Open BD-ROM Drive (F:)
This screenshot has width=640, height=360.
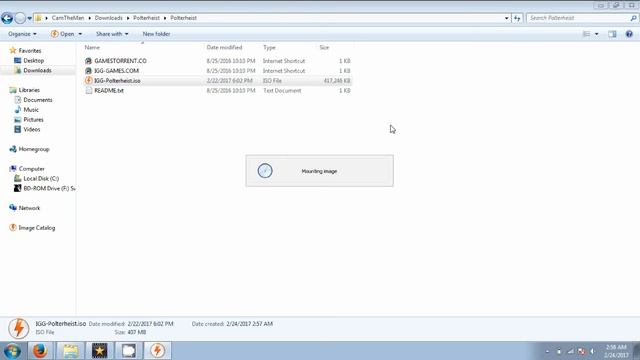49,188
